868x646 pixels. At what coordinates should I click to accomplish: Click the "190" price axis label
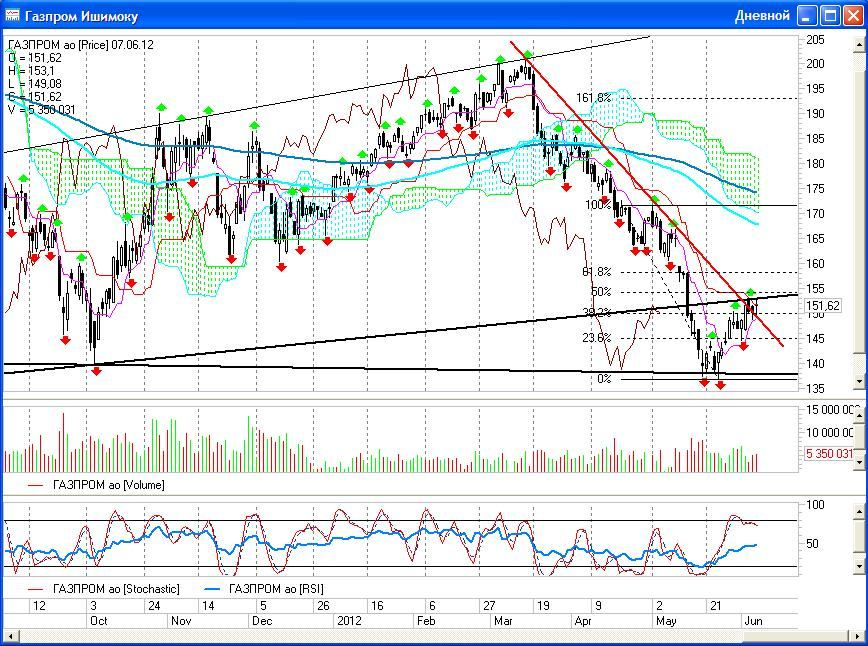[815, 113]
